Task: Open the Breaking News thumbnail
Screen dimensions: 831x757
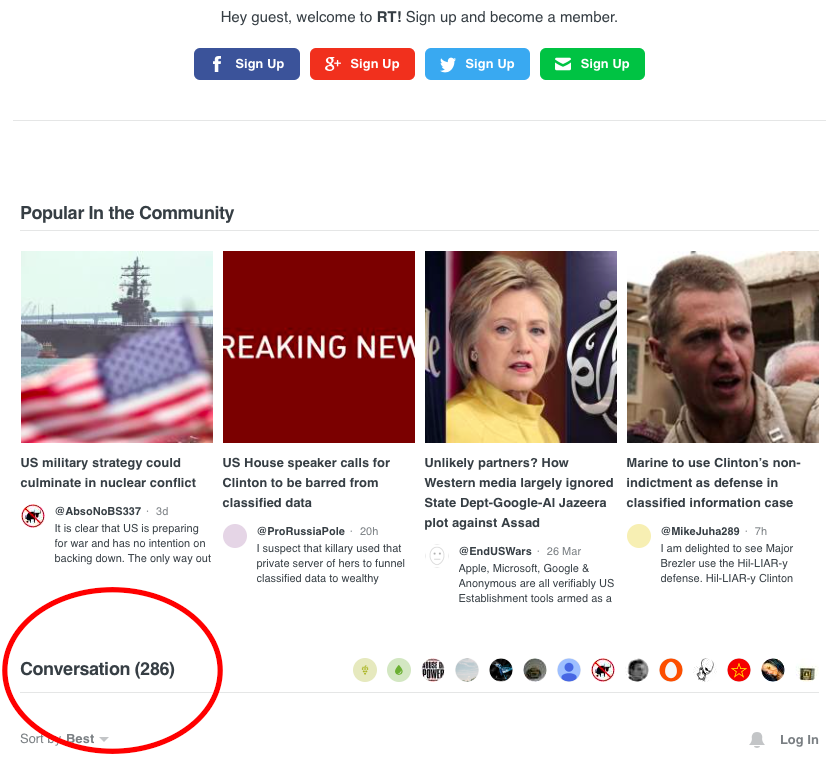Action: click(x=319, y=347)
